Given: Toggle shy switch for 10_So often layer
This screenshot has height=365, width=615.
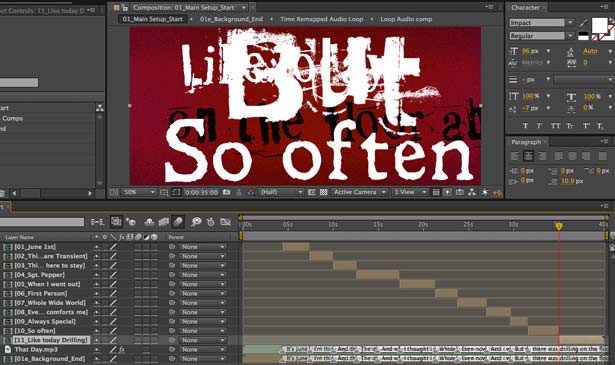Looking at the screenshot, I should click(x=96, y=331).
